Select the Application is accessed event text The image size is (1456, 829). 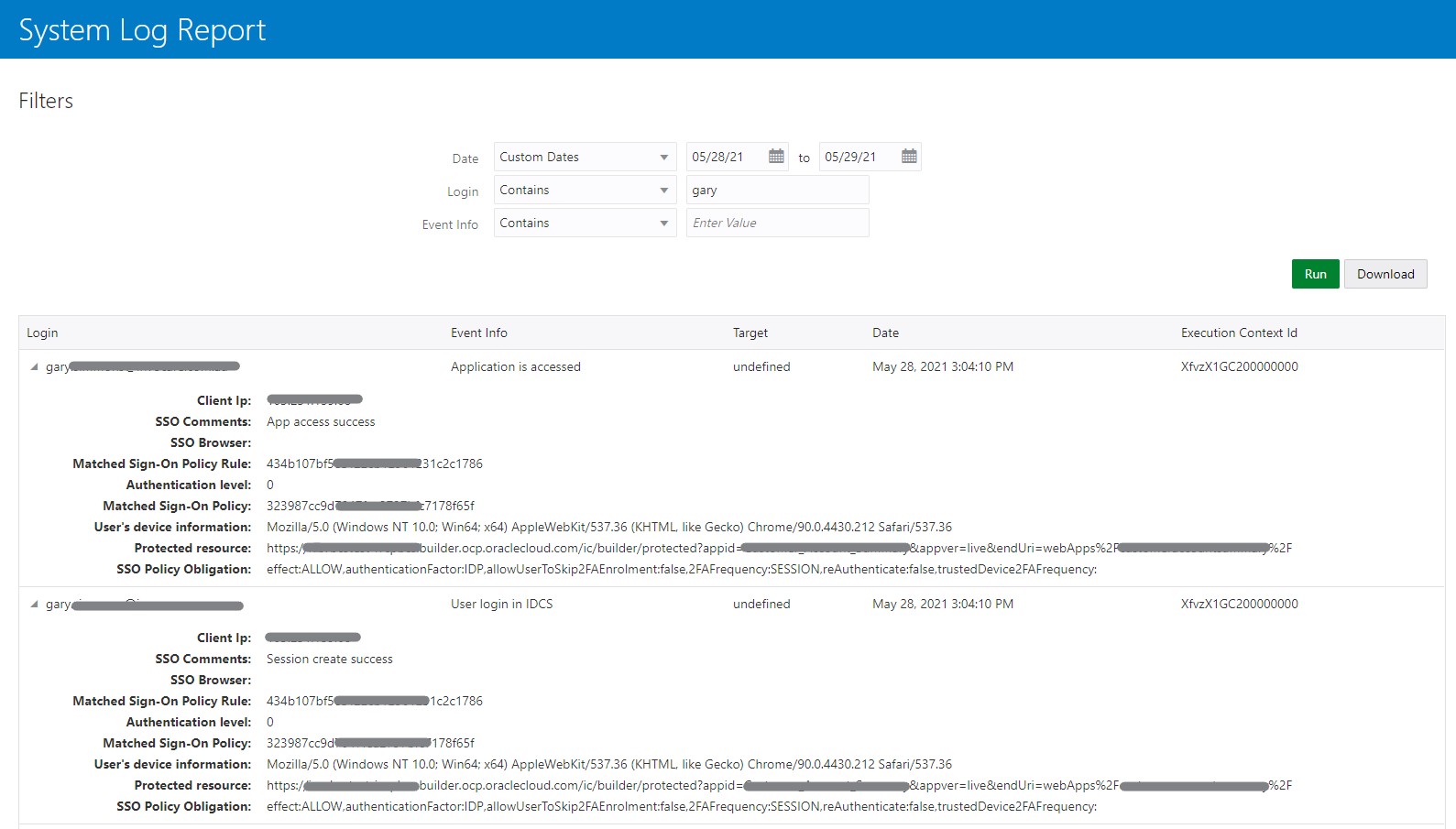click(x=516, y=366)
